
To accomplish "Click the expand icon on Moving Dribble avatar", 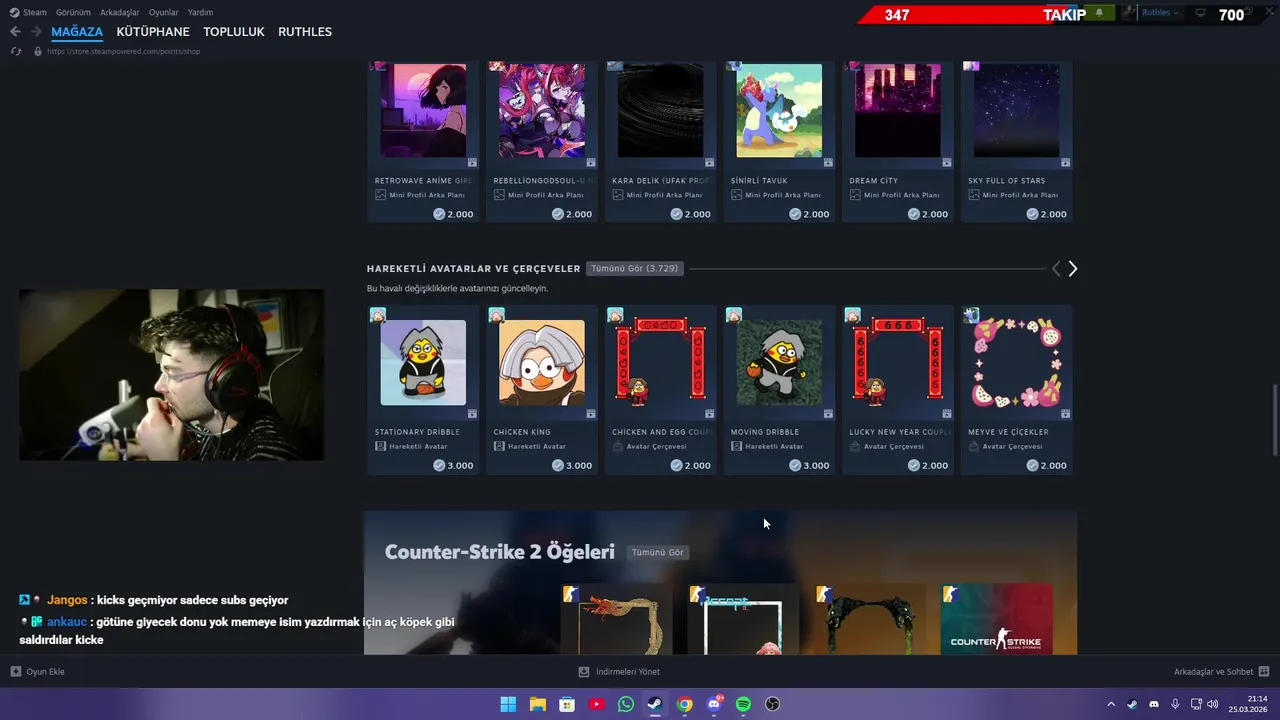I will [828, 413].
